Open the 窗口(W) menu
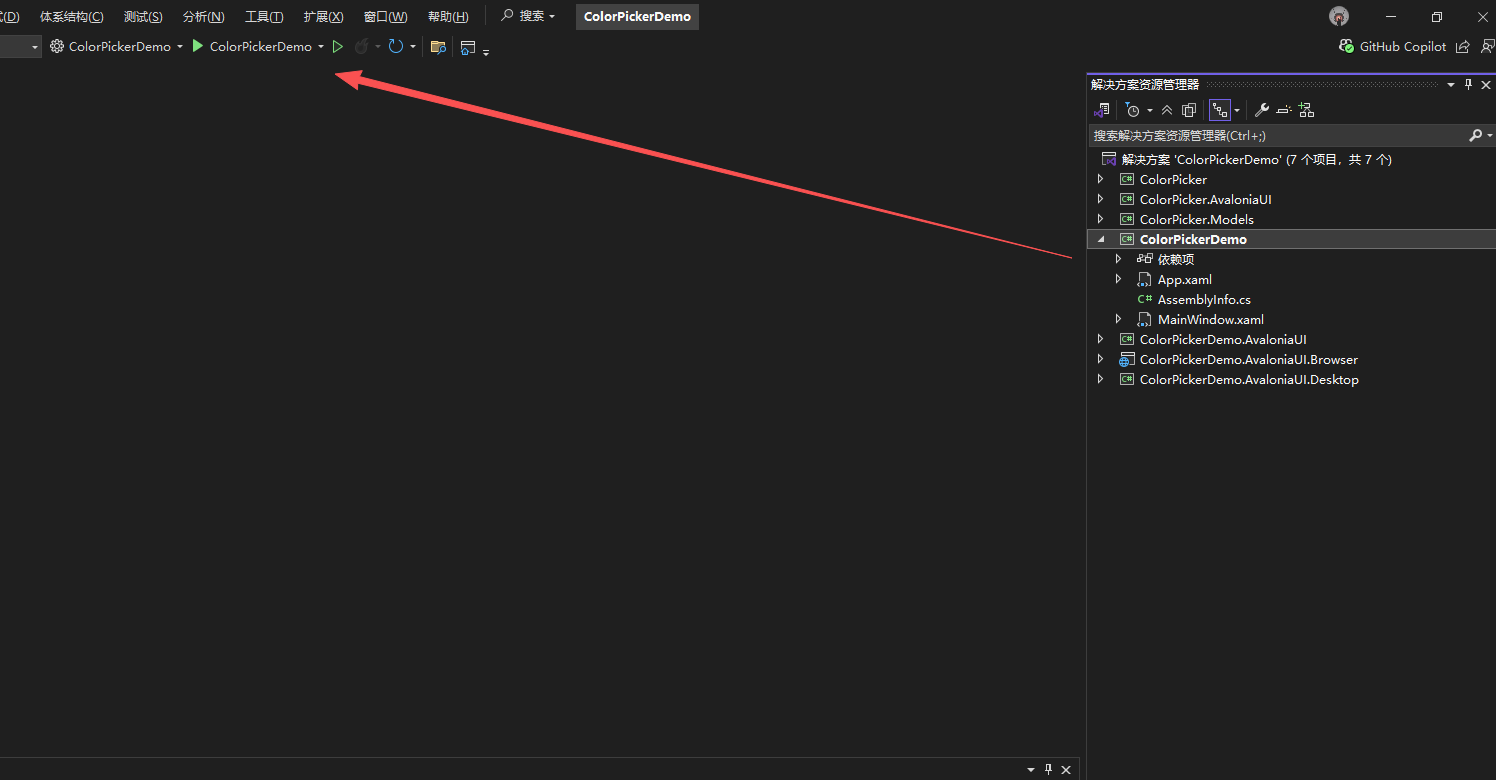This screenshot has height=780, width=1496. pyautogui.click(x=385, y=17)
